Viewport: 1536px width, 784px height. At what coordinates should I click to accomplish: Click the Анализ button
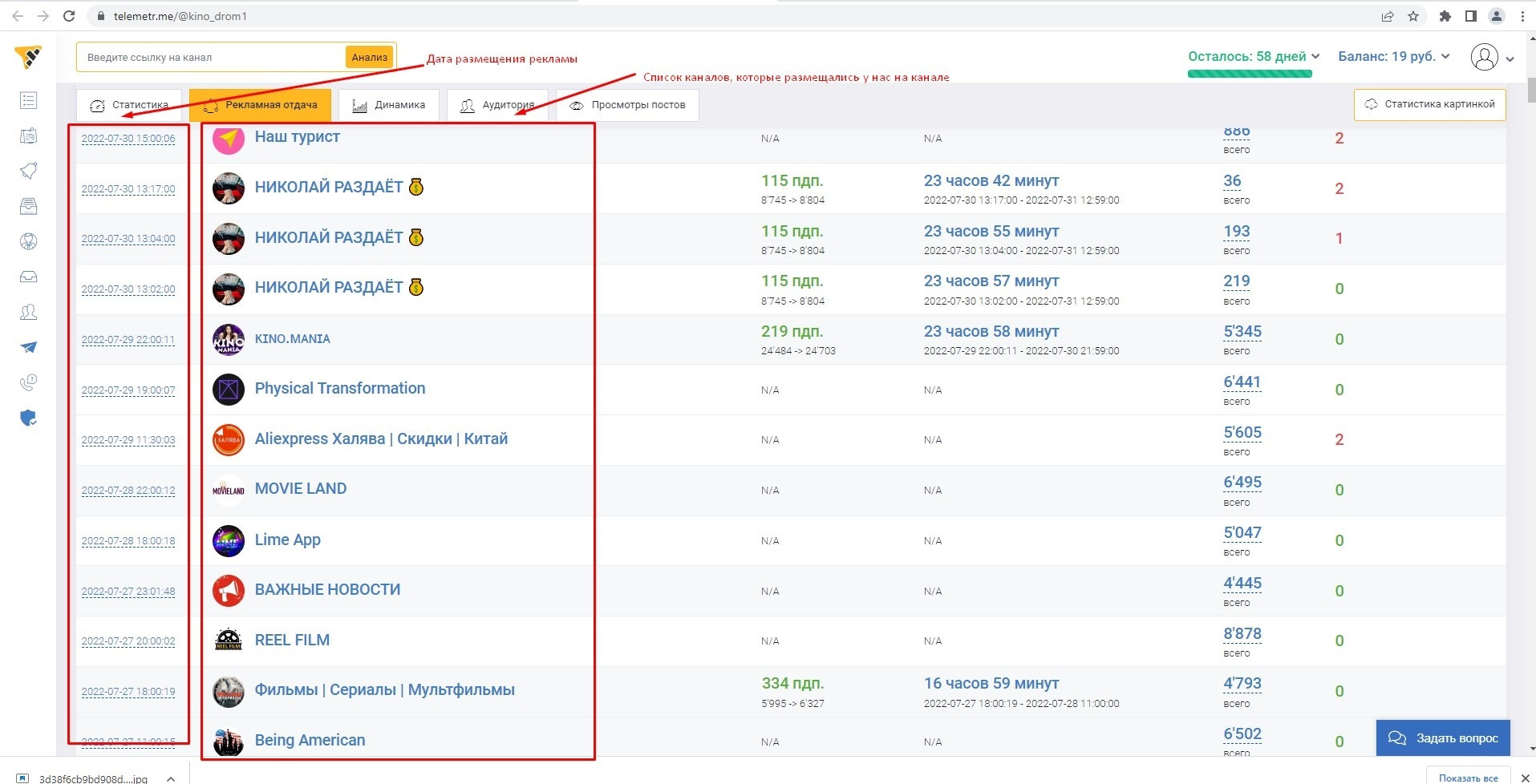[x=370, y=57]
